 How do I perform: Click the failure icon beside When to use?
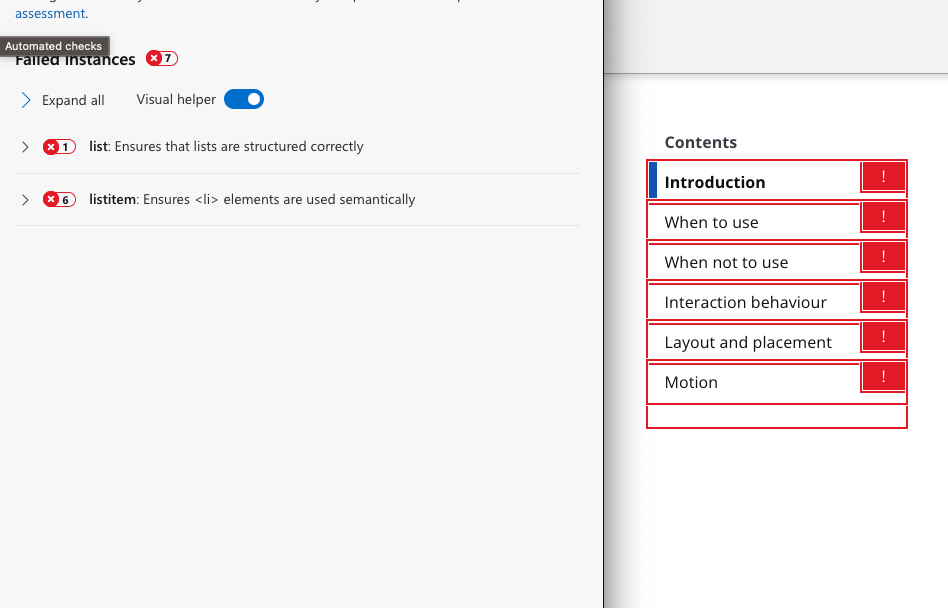pos(883,216)
